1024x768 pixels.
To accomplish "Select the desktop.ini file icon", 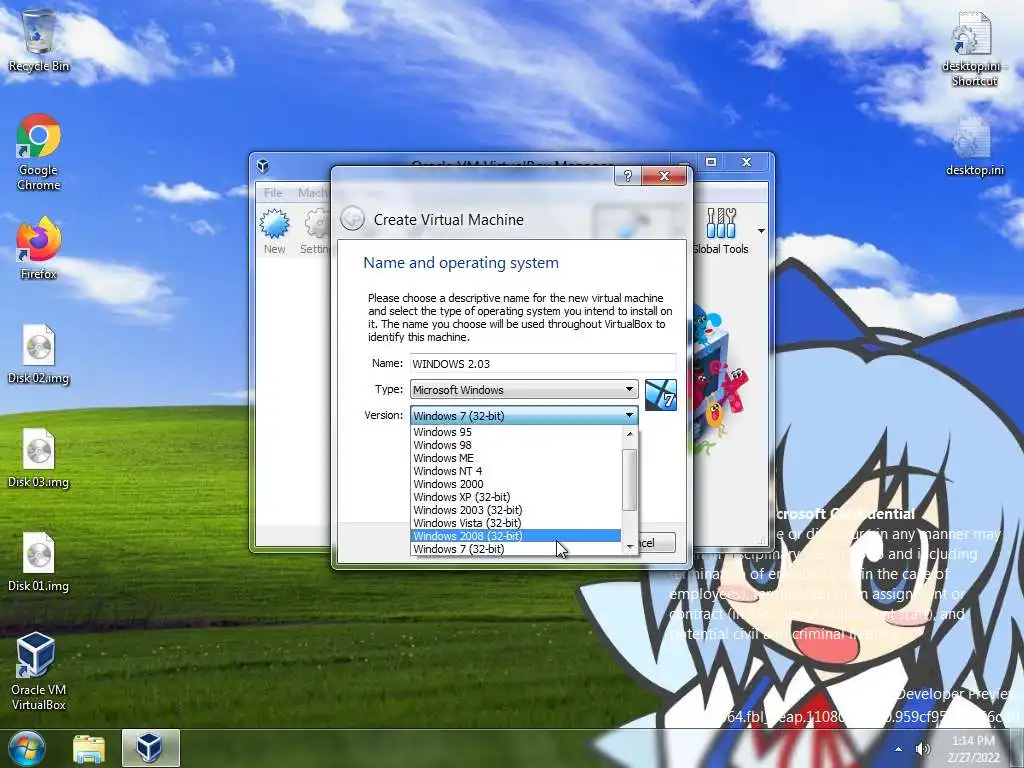I will (x=974, y=147).
